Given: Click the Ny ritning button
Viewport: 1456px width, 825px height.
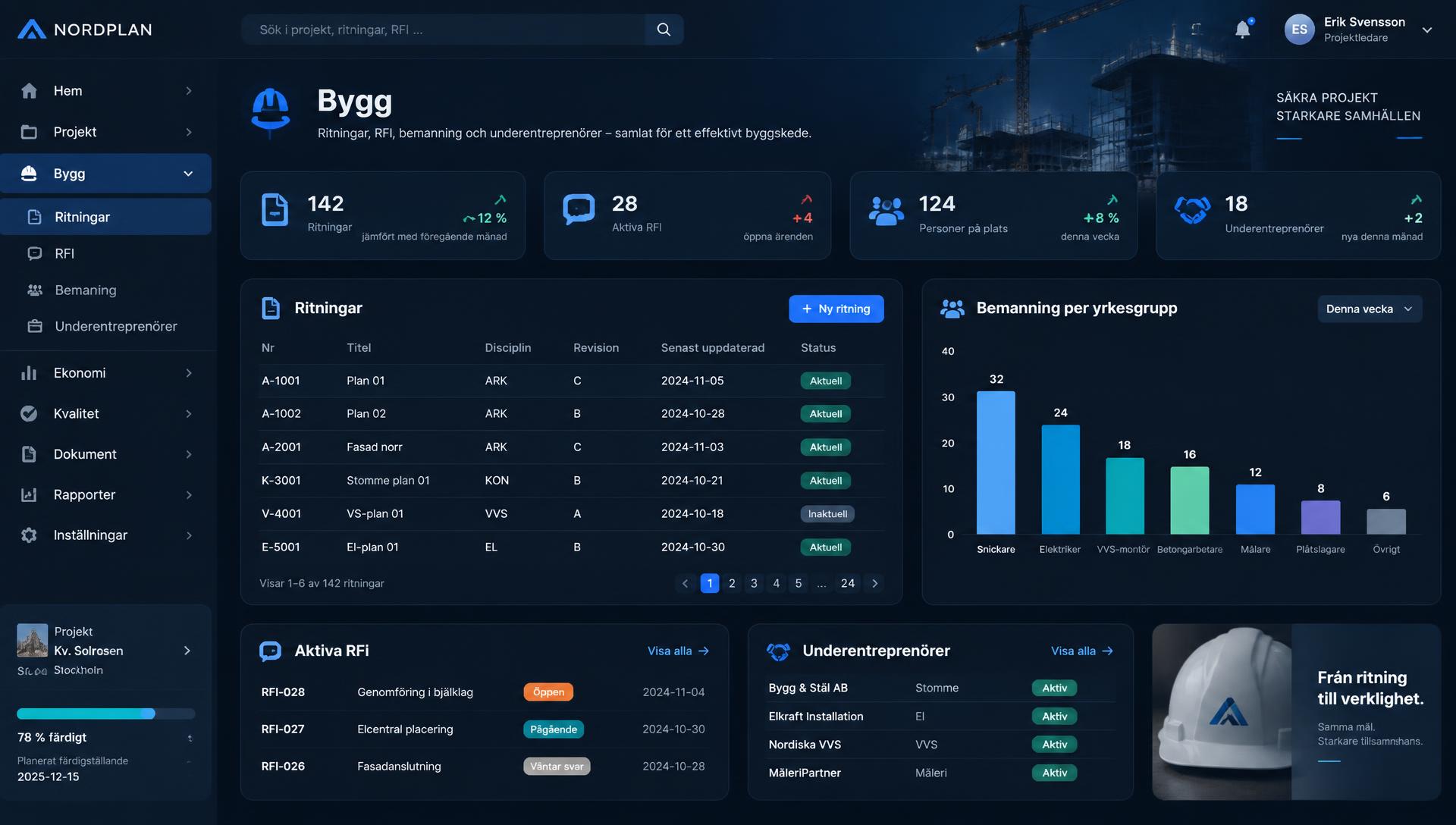Looking at the screenshot, I should [x=836, y=309].
